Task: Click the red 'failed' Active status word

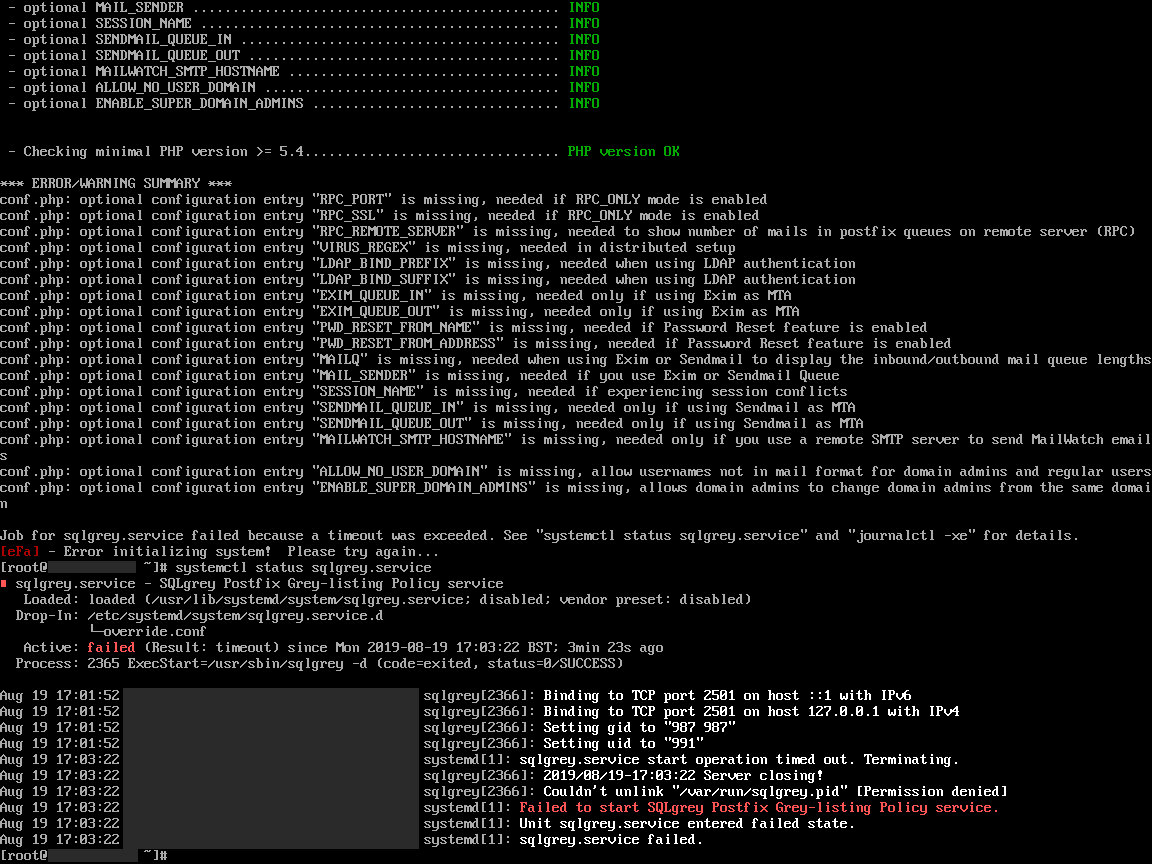Action: click(111, 647)
